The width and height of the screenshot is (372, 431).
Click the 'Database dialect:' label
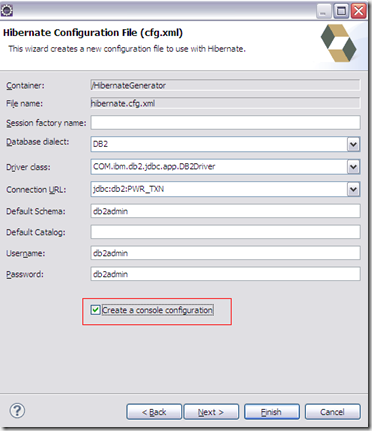click(x=38, y=142)
